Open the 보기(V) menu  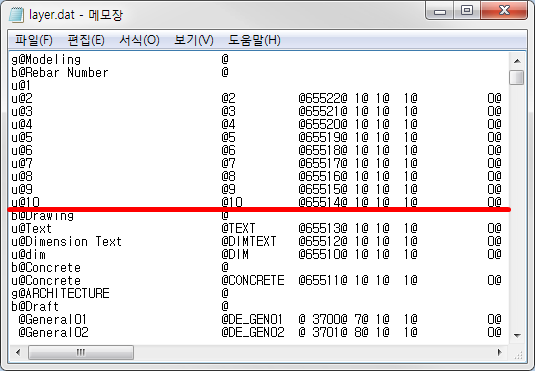pyautogui.click(x=193, y=40)
